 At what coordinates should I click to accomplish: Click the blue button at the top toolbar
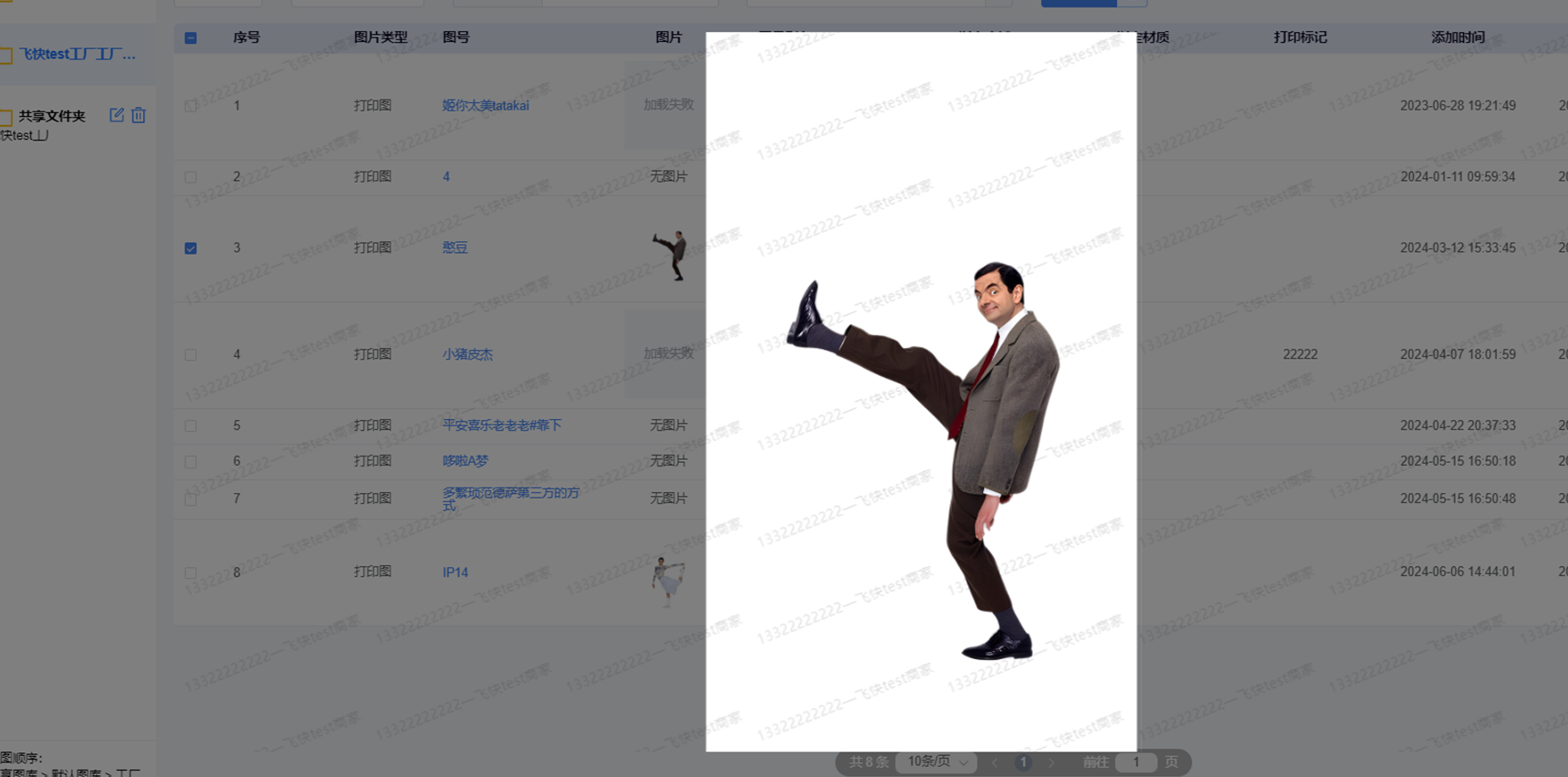pyautogui.click(x=1079, y=4)
